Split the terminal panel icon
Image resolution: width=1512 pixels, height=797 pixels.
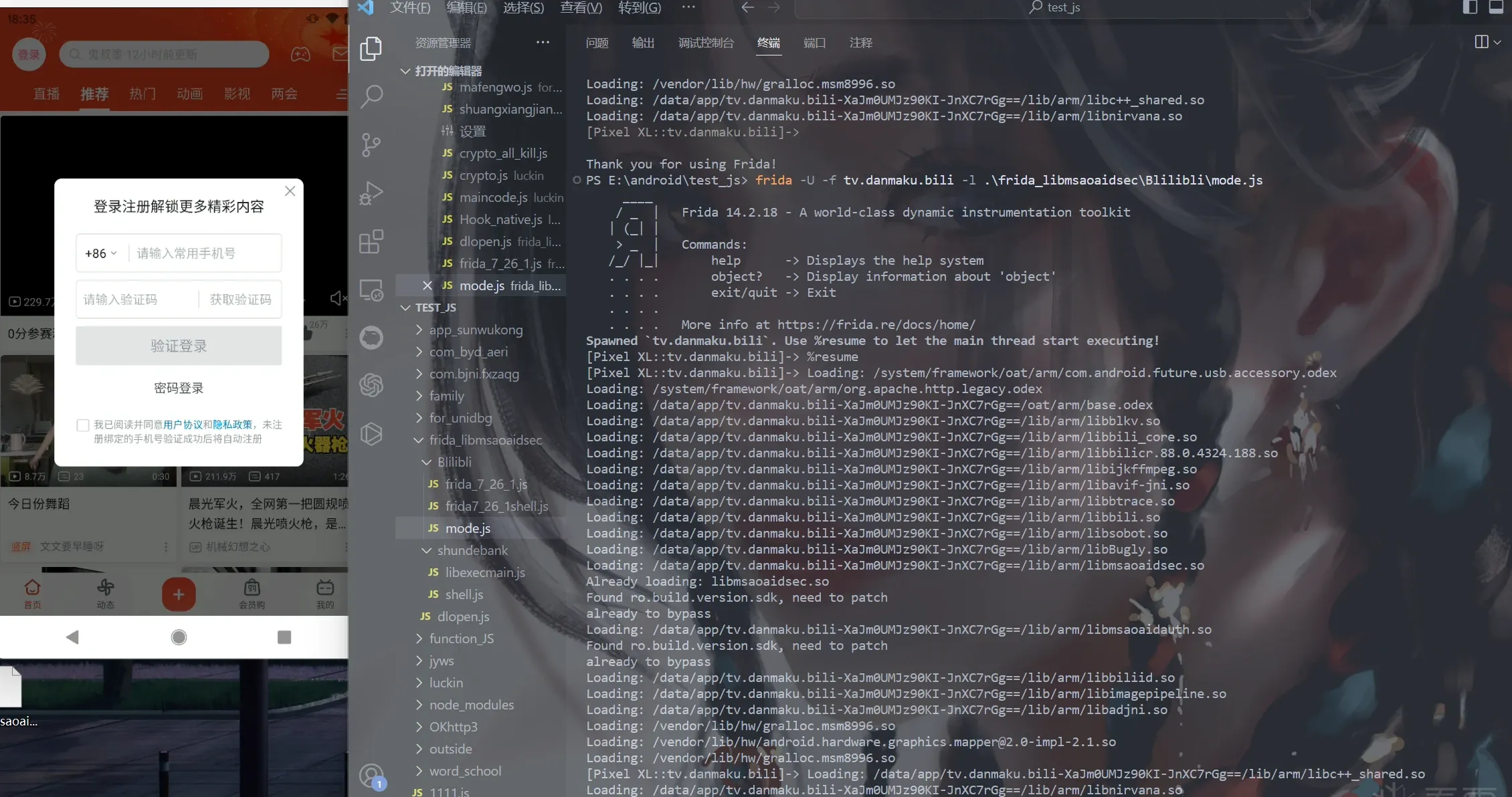pyautogui.click(x=1482, y=42)
